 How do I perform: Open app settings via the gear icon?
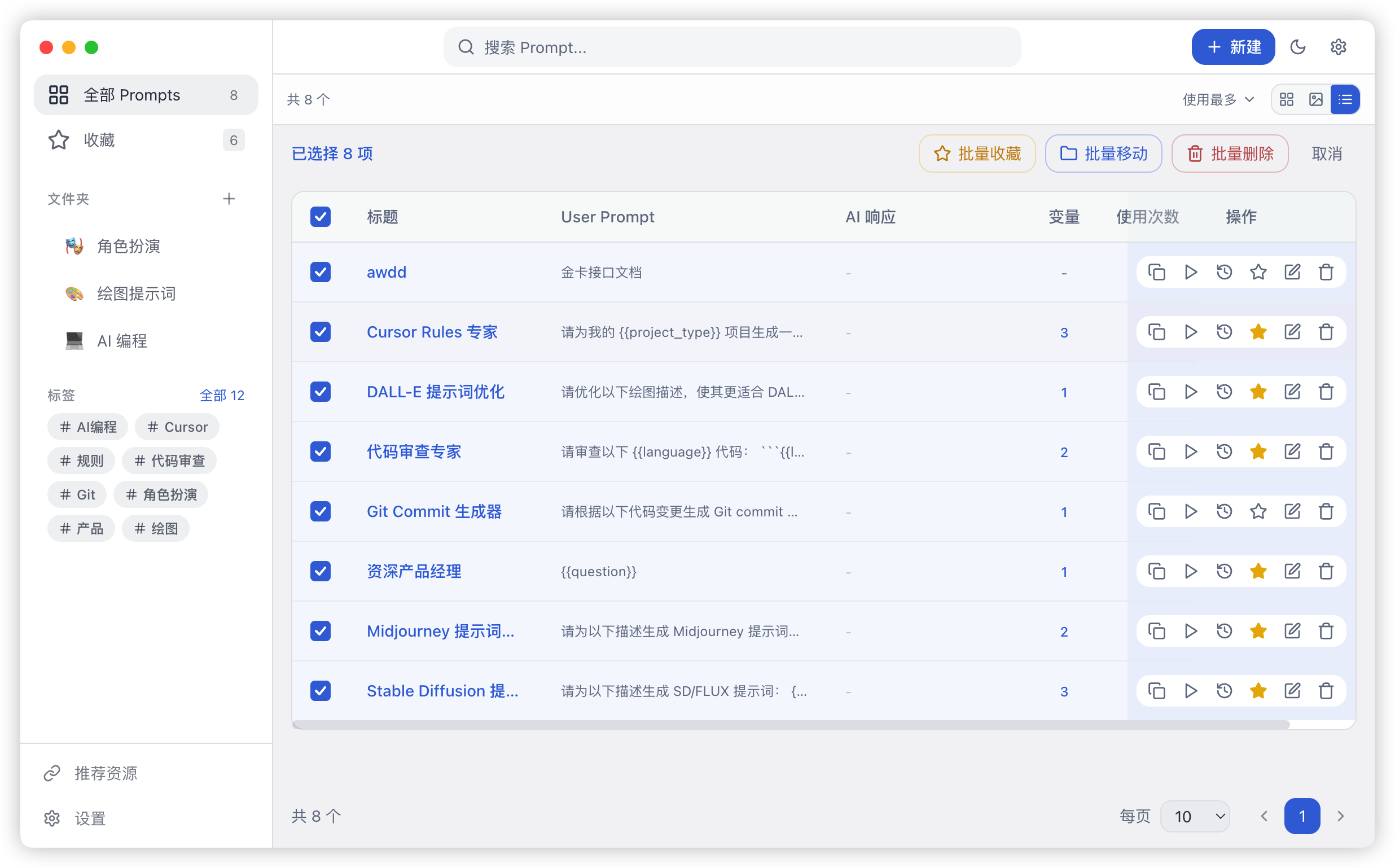1339,47
